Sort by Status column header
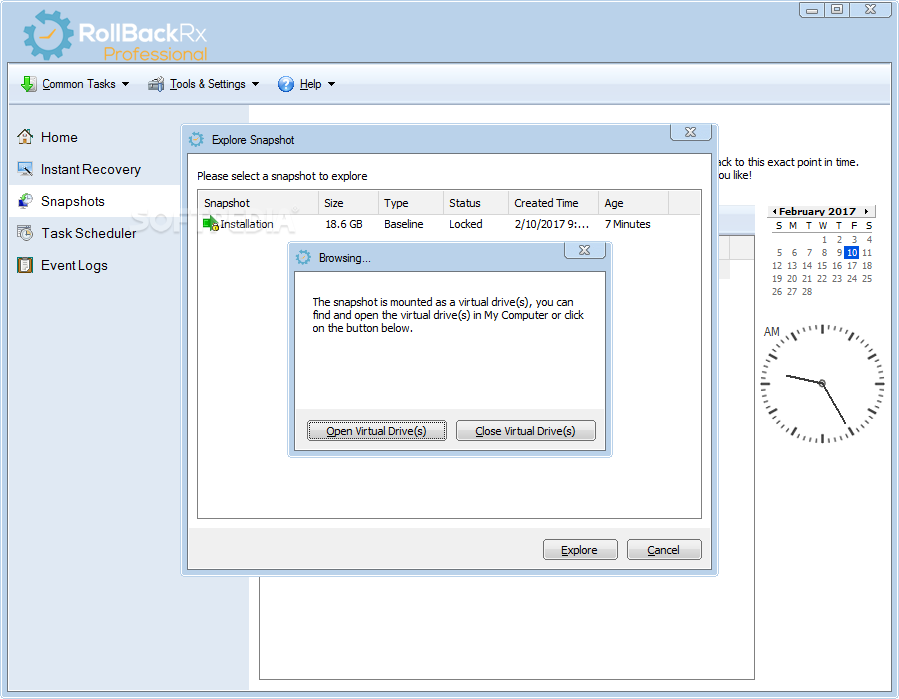This screenshot has height=699, width=899. [475, 203]
